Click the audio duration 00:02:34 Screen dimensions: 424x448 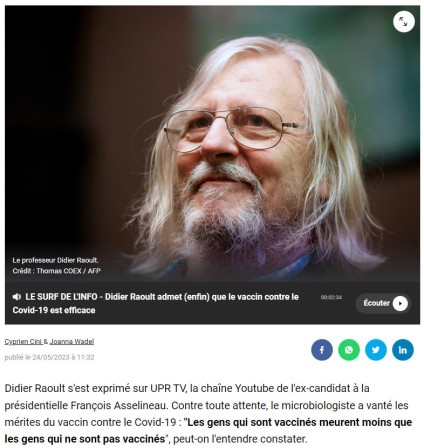(x=331, y=297)
